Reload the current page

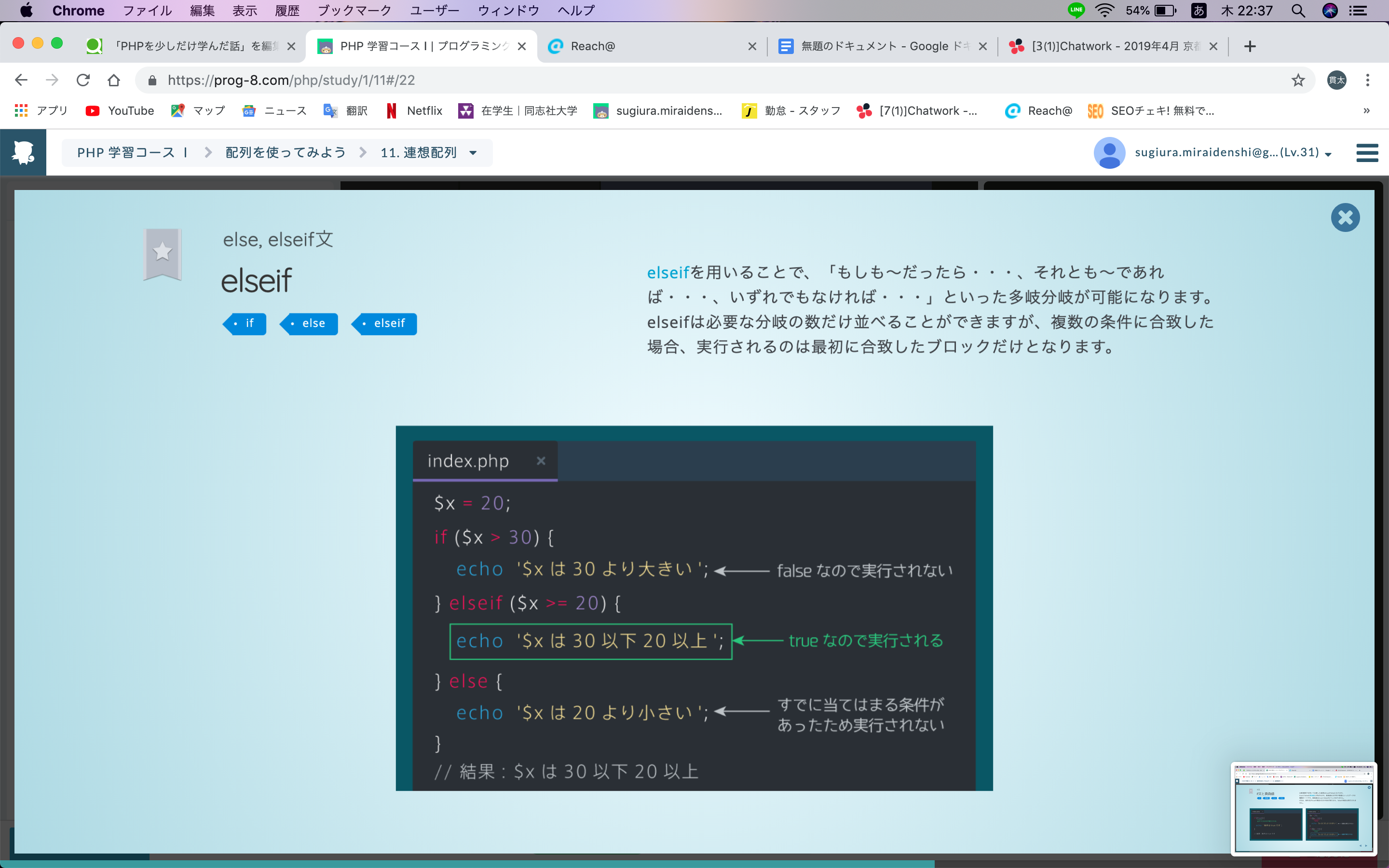(83, 81)
